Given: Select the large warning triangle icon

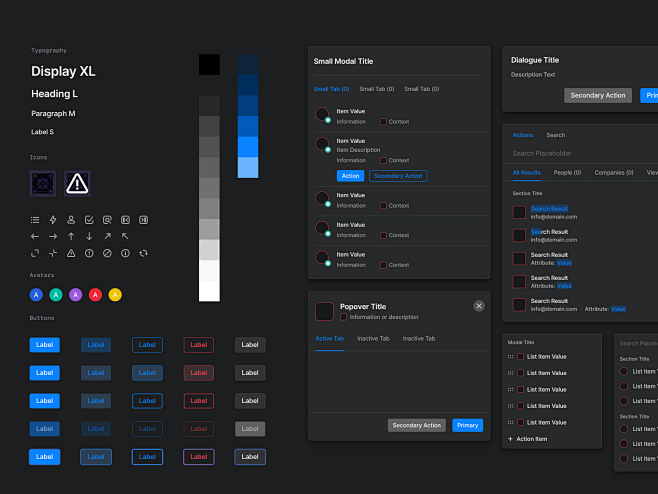Looking at the screenshot, I should (78, 183).
